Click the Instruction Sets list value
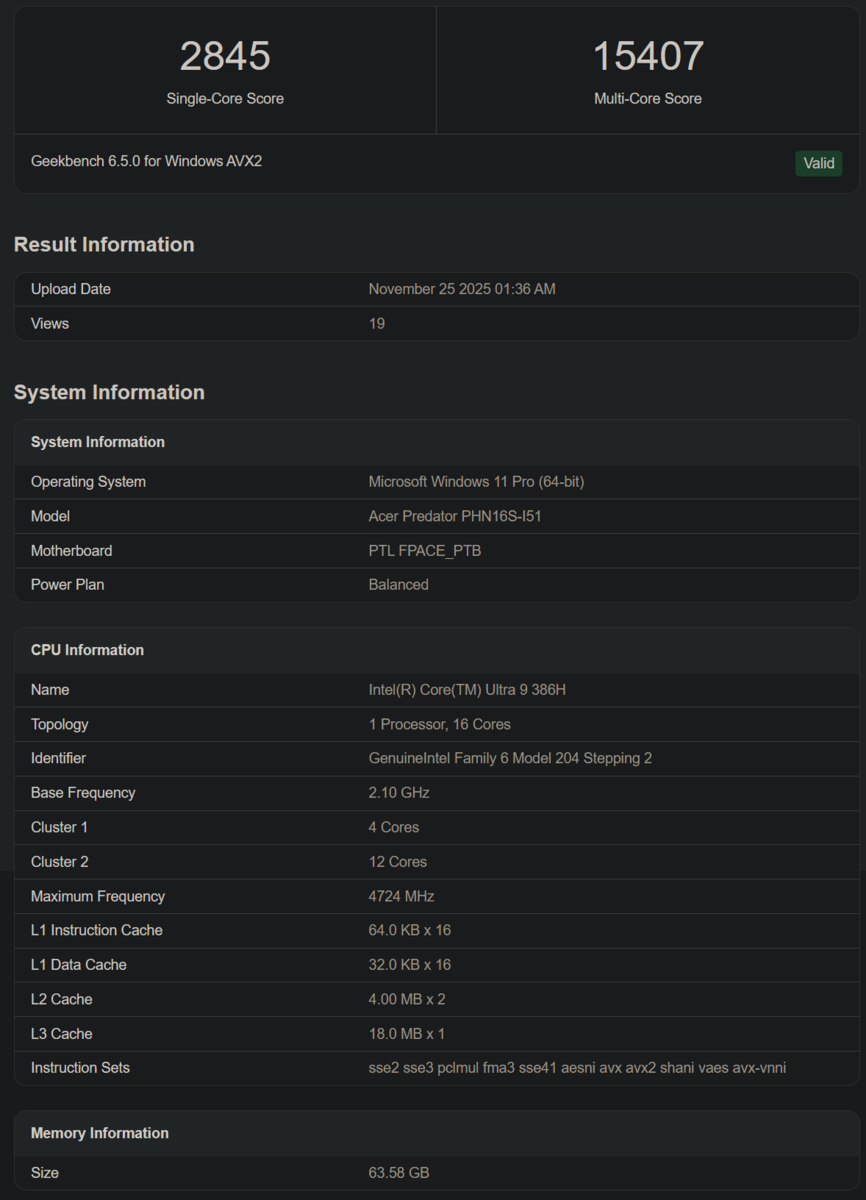Image resolution: width=866 pixels, height=1200 pixels. pyautogui.click(x=577, y=1068)
